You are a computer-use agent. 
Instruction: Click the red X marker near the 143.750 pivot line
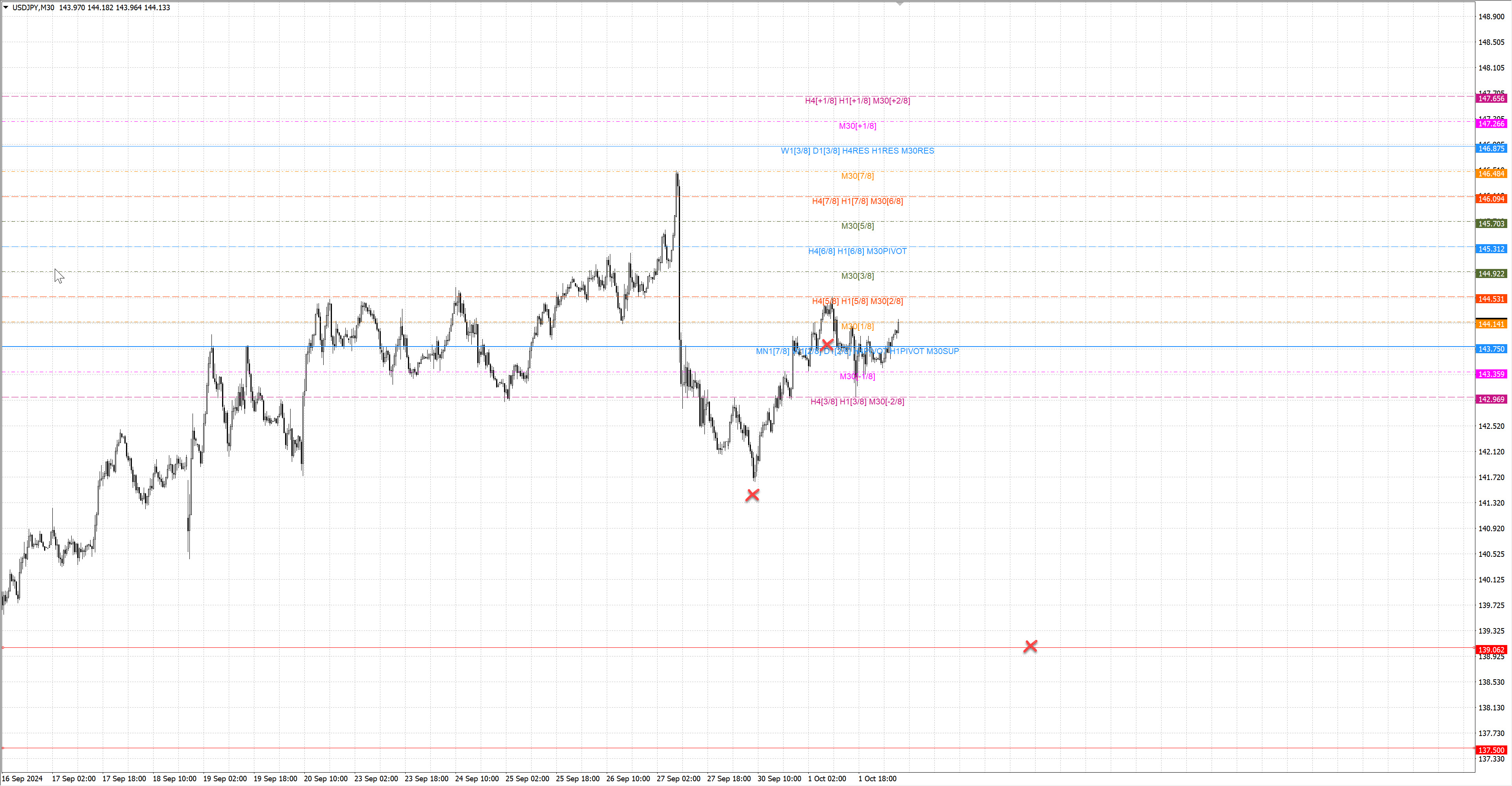[x=827, y=344]
